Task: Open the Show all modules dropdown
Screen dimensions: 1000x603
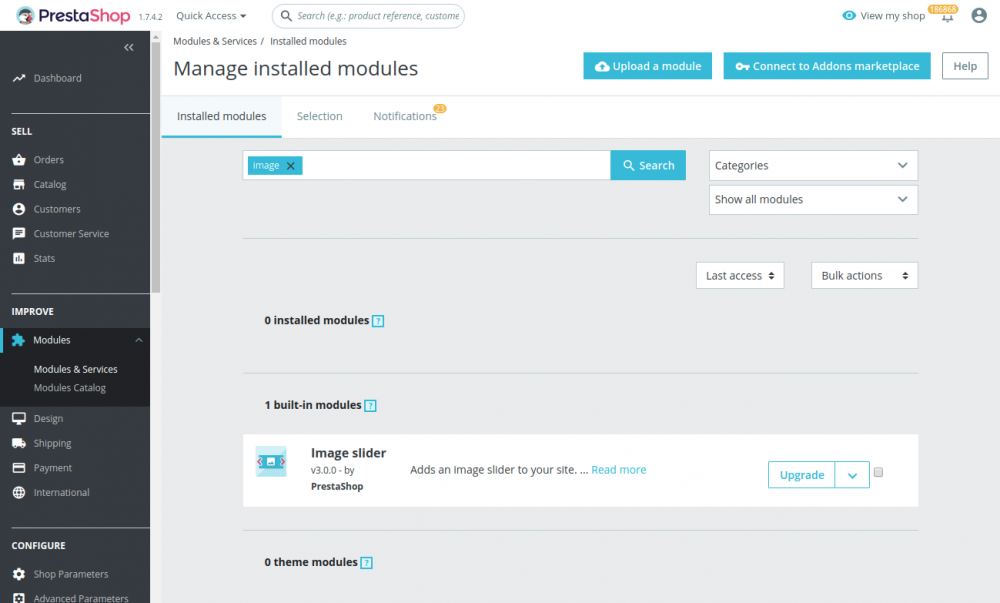Action: click(x=813, y=199)
